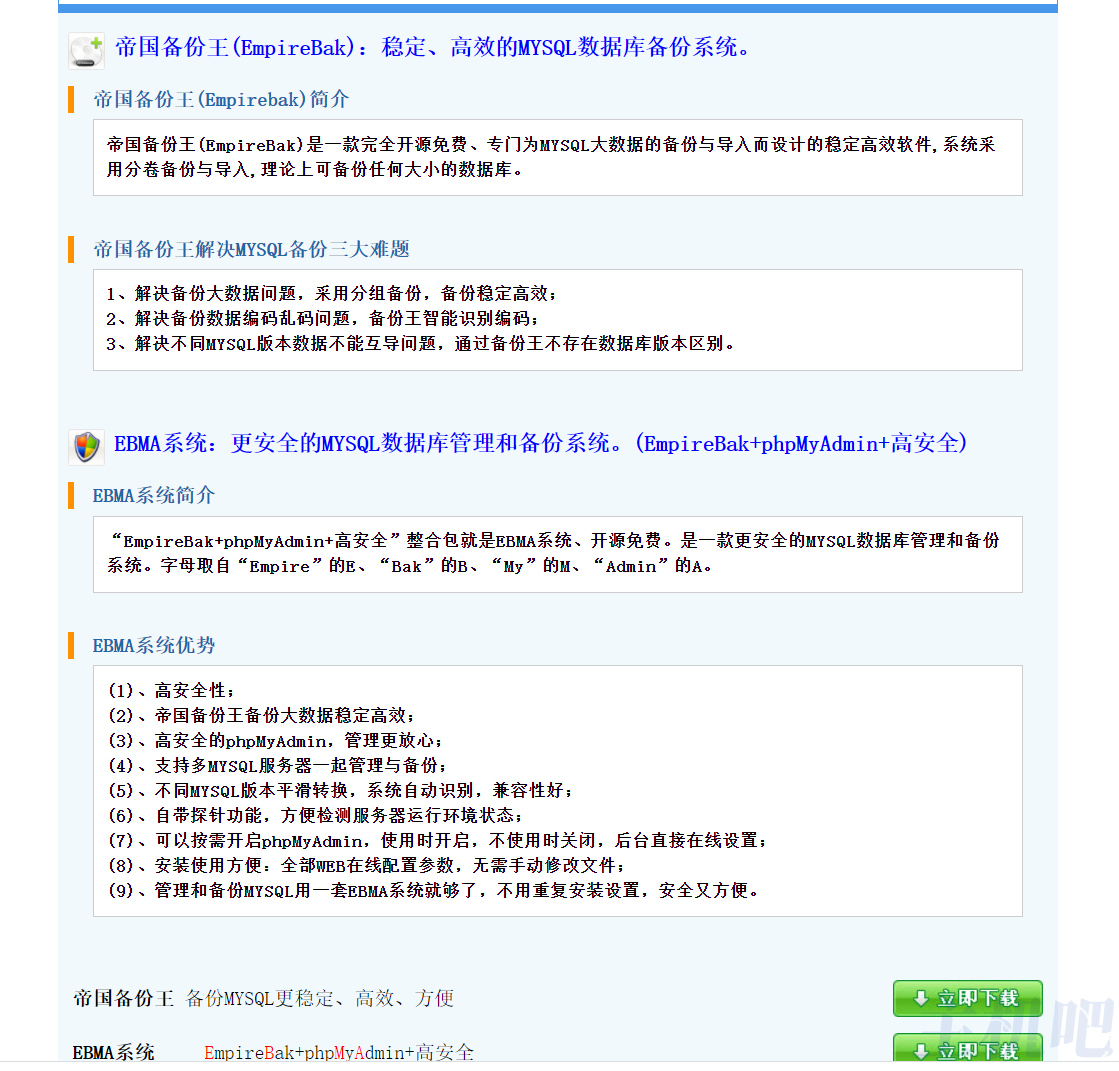This screenshot has height=1071, width=1119.
Task: Click the red EmpireBak+phpMyAdmin+高安全 text
Action: (x=339, y=1052)
